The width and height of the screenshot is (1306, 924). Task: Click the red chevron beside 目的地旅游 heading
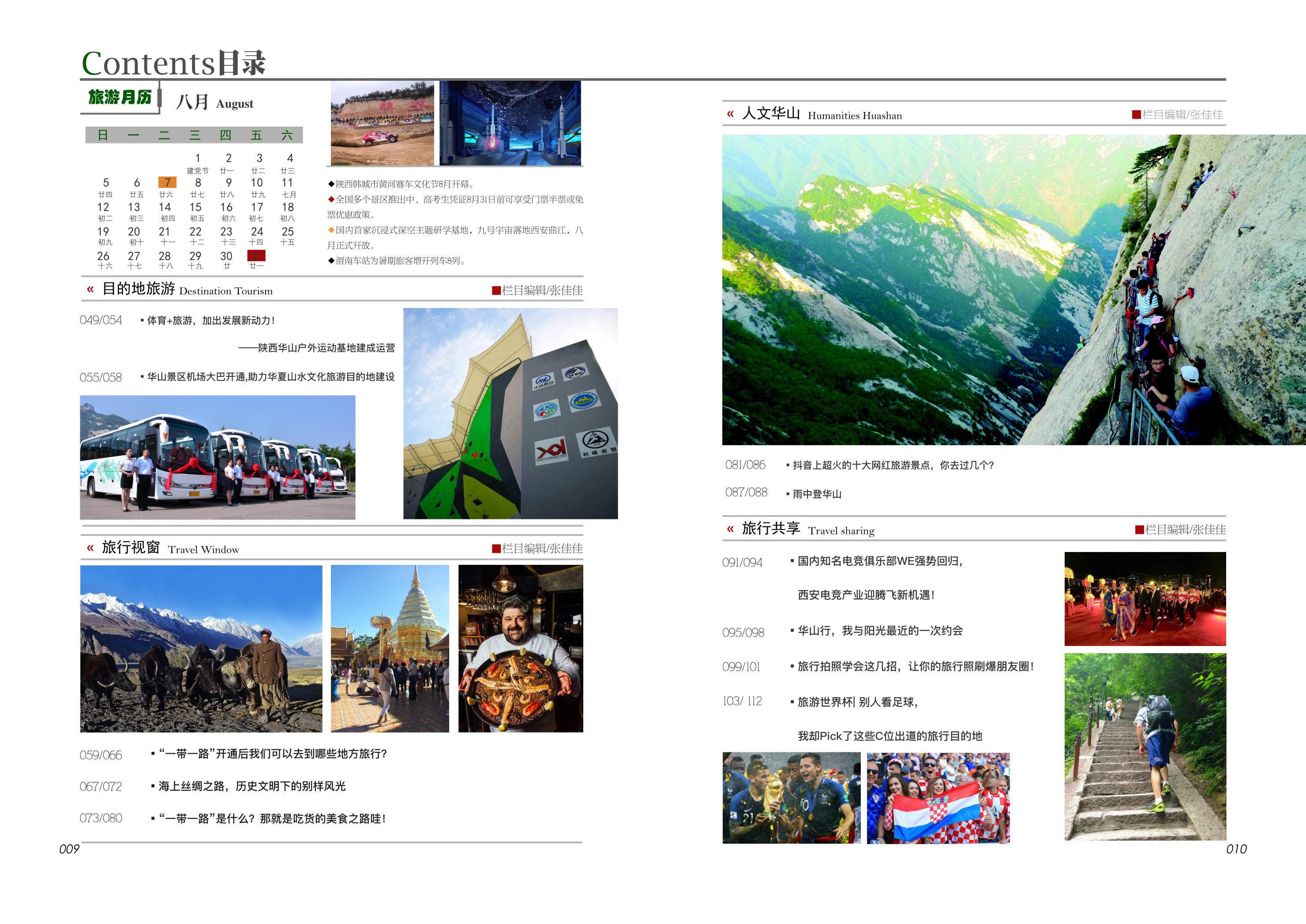coord(90,289)
